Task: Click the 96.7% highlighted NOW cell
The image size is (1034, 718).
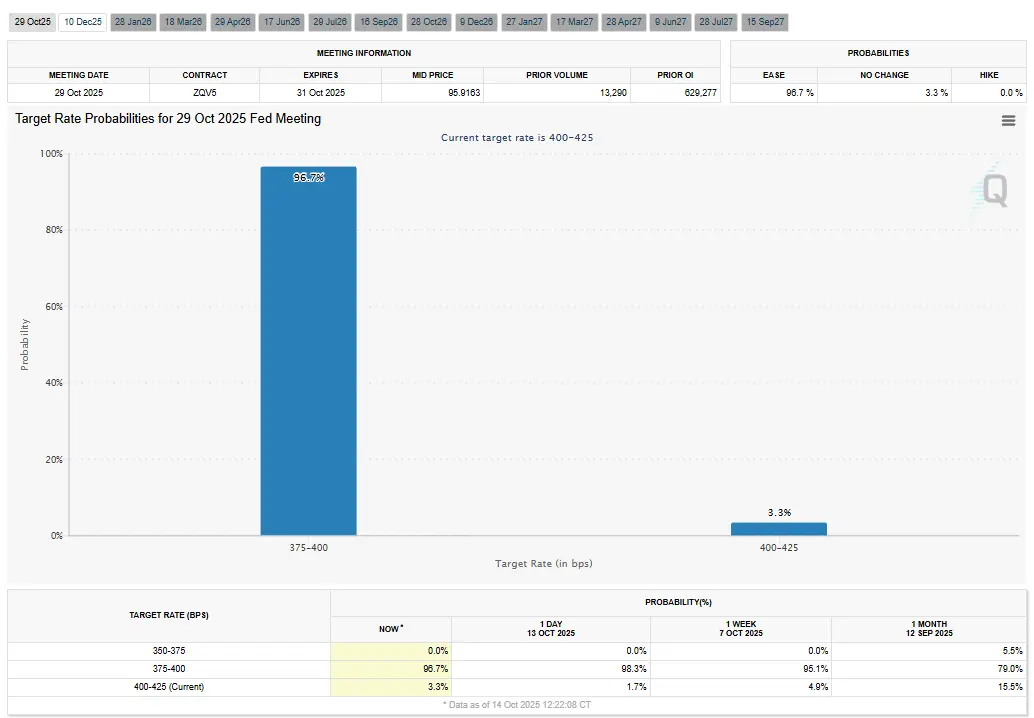Action: pos(391,669)
